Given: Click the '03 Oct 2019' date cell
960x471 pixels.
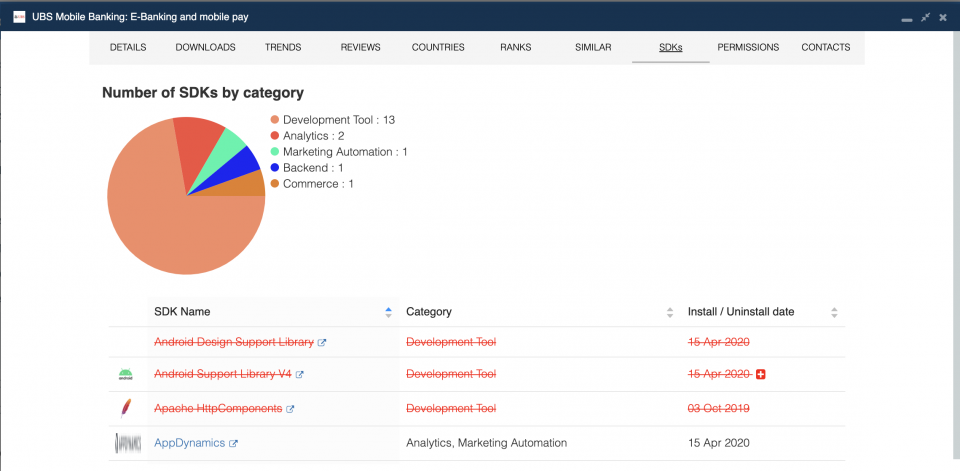Looking at the screenshot, I should tap(719, 409).
